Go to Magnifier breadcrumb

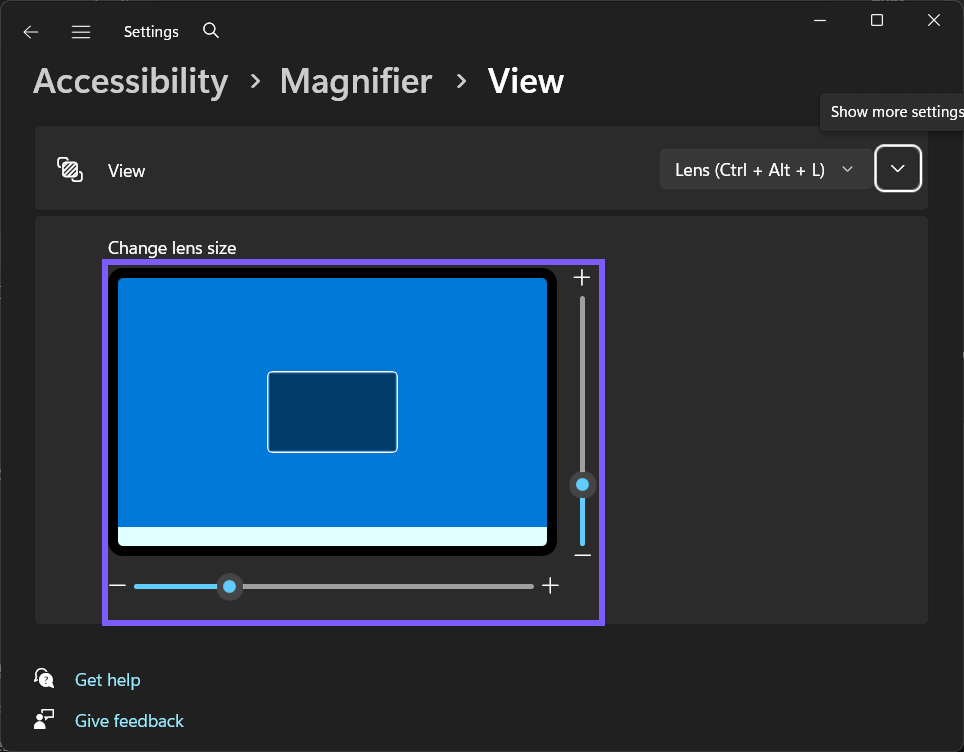[x=356, y=81]
